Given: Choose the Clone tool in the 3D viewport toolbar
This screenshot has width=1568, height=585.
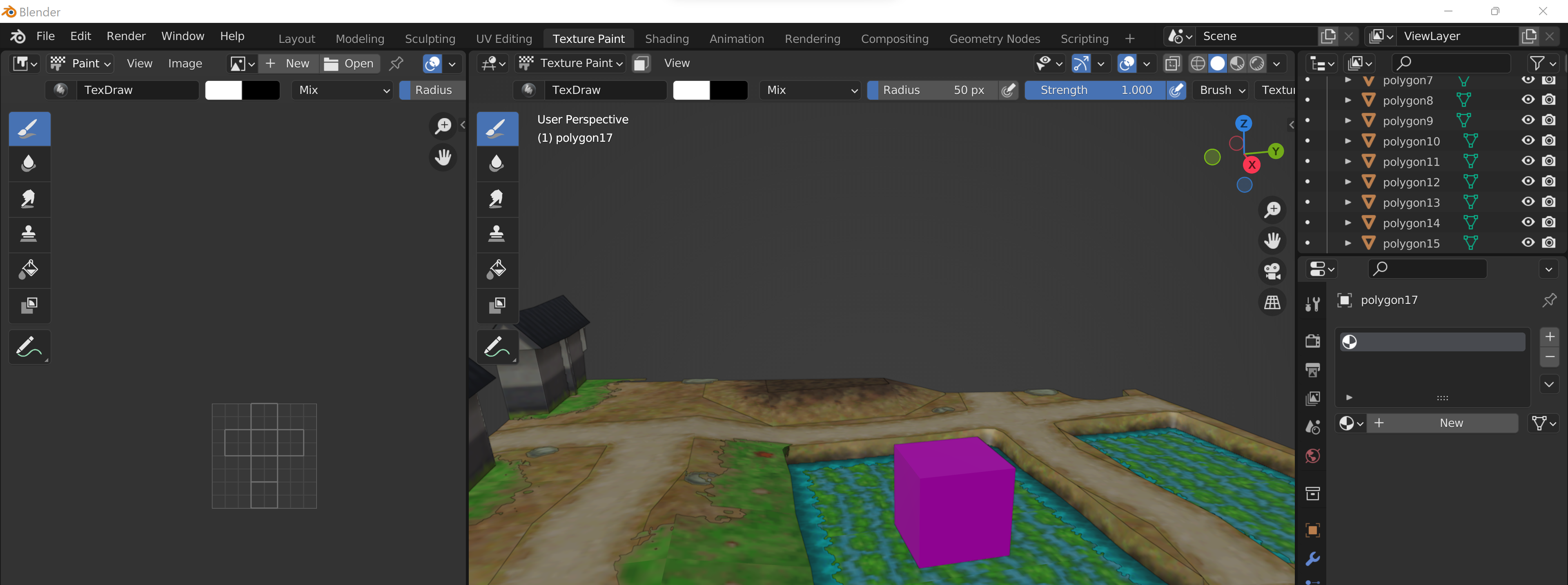Looking at the screenshot, I should (x=497, y=234).
